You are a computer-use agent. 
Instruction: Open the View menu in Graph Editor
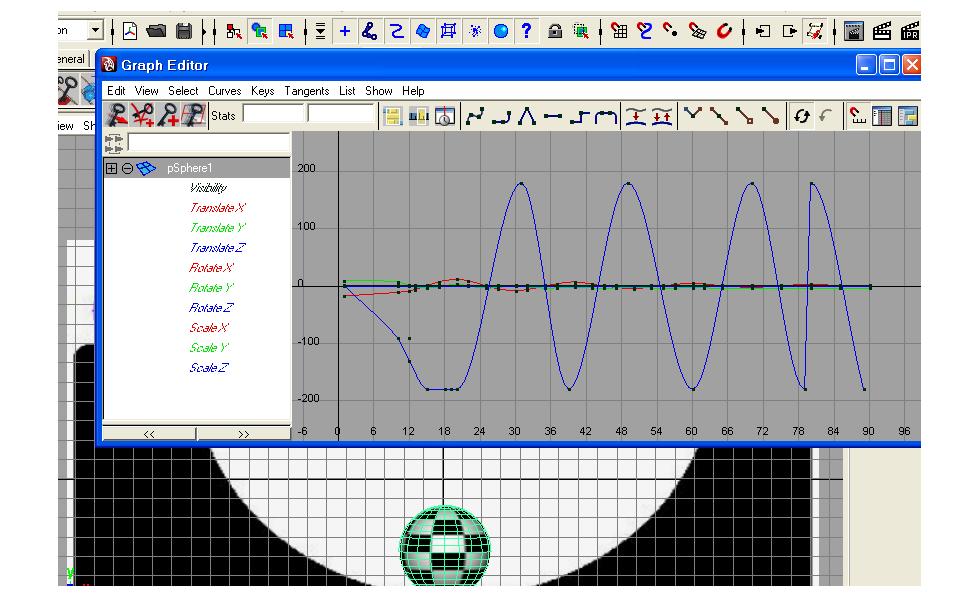tap(146, 91)
